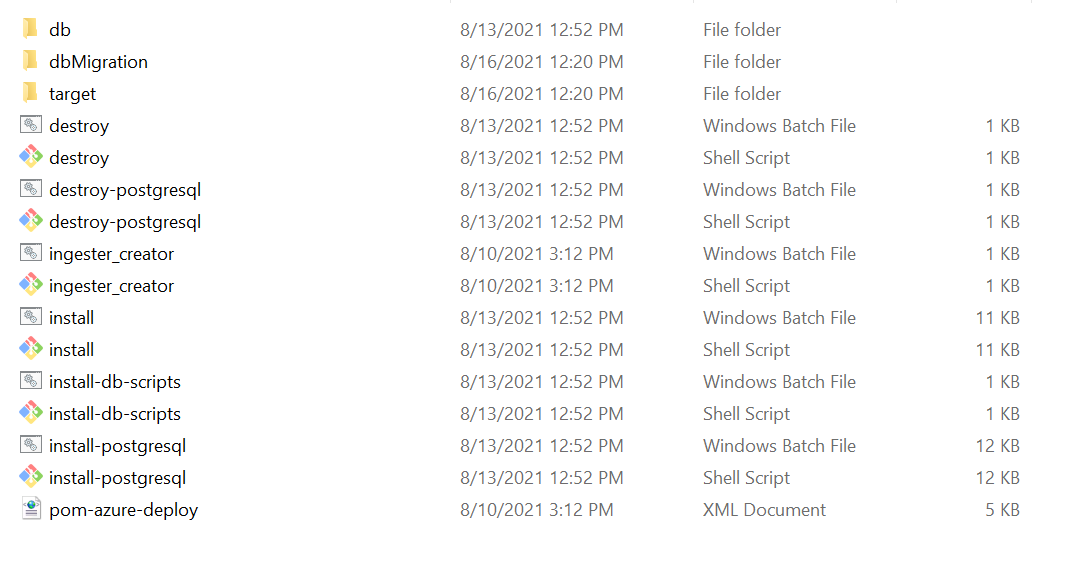Select the install-postgresql shell script icon

click(x=31, y=477)
